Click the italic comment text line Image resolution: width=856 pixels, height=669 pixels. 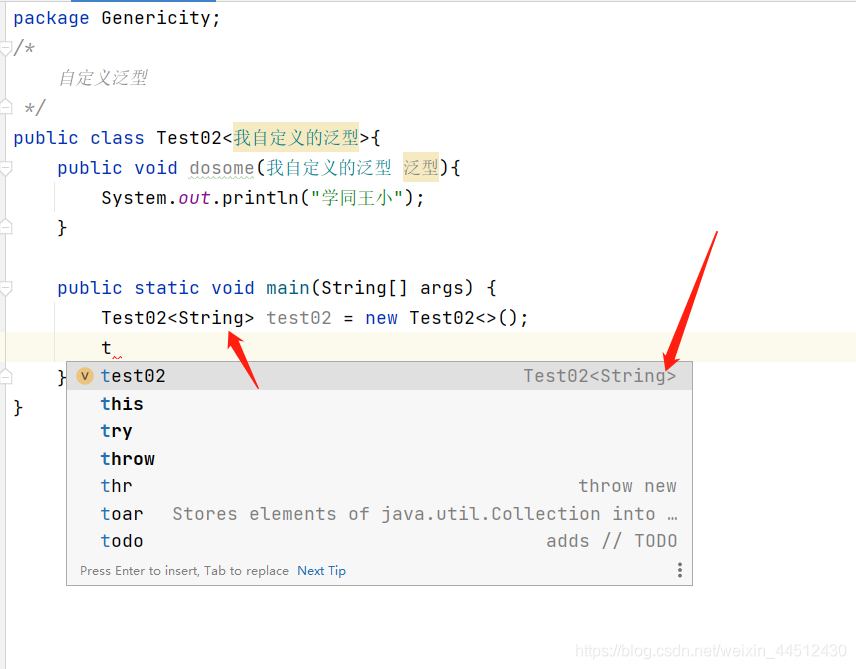pyautogui.click(x=103, y=78)
